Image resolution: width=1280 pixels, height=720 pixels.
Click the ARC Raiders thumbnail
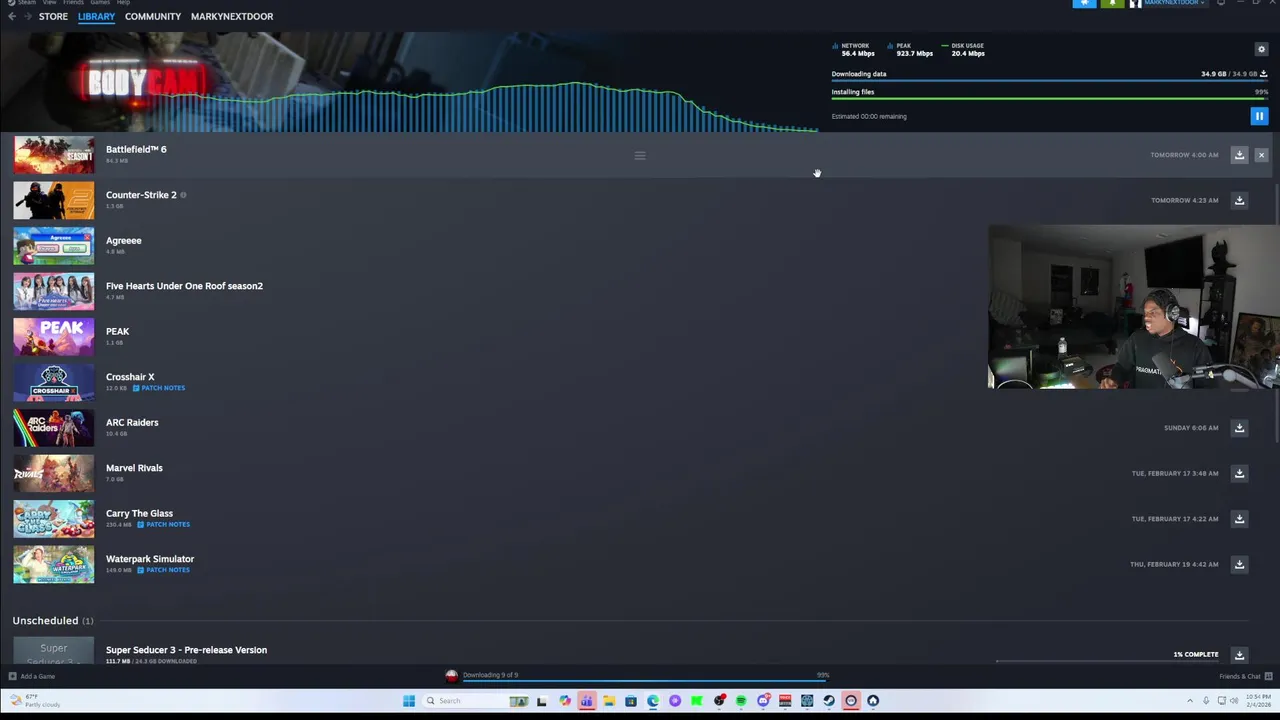[54, 428]
